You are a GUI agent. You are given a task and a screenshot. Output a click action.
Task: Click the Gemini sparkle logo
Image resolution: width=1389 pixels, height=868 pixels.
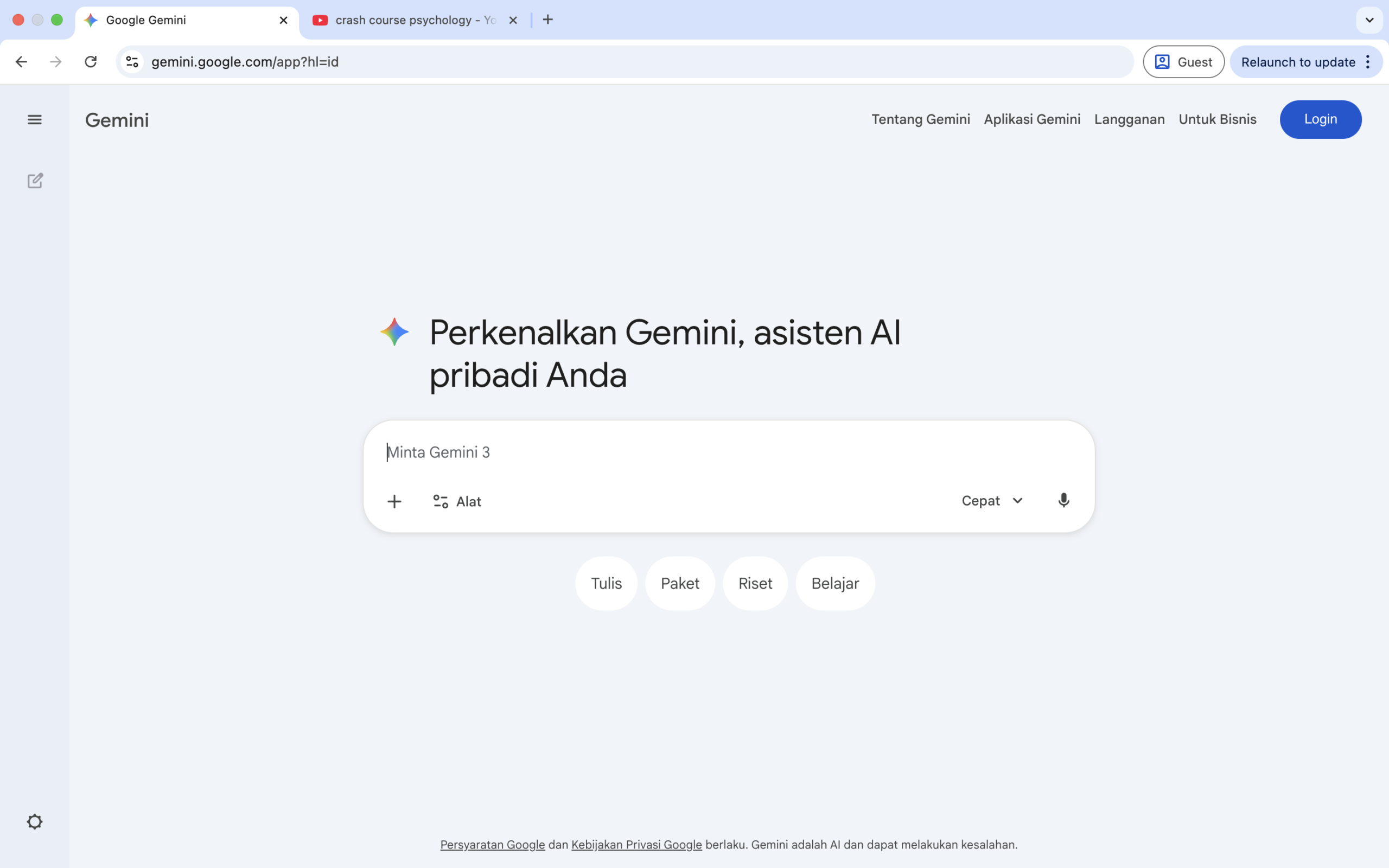click(x=394, y=331)
